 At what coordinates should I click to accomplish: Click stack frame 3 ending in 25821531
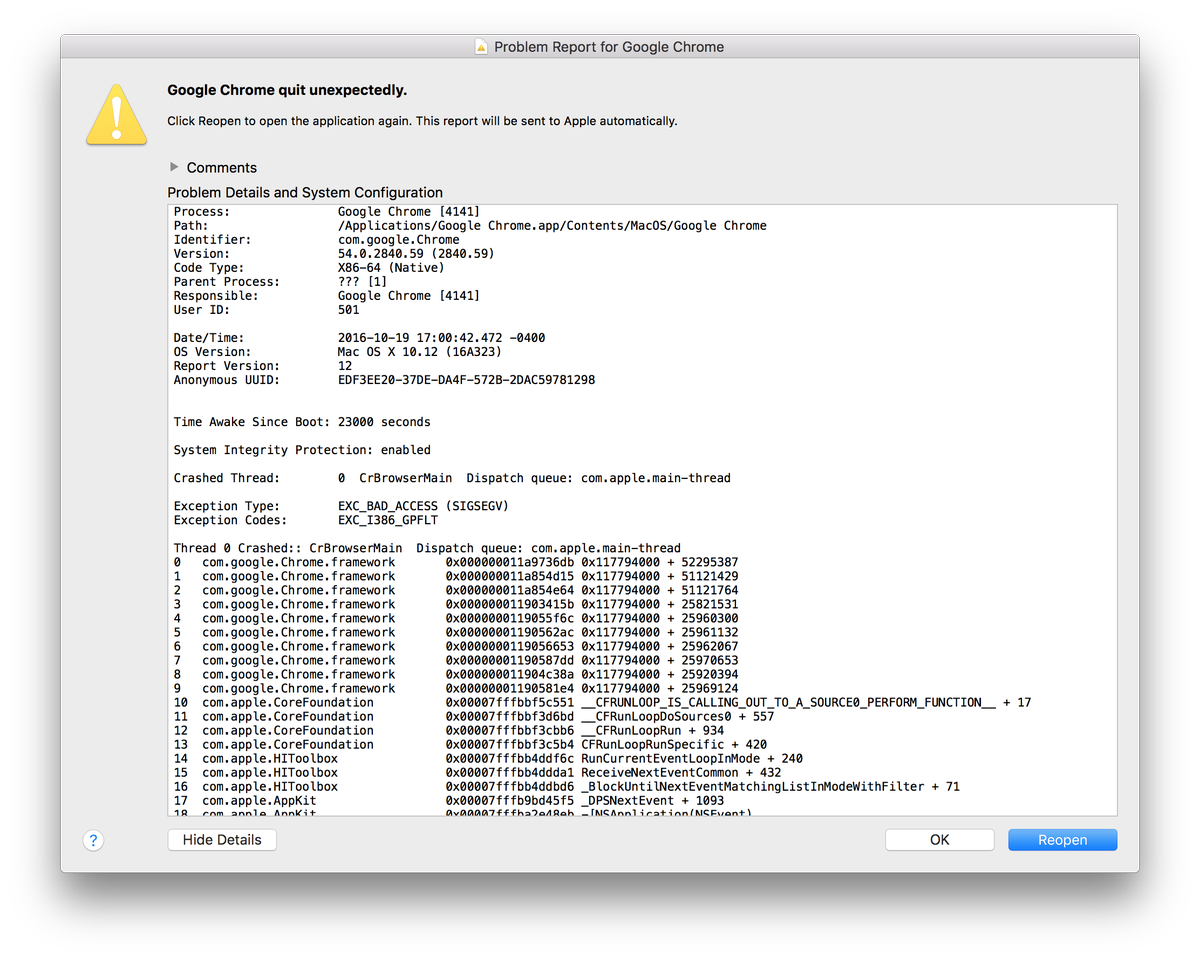click(456, 604)
